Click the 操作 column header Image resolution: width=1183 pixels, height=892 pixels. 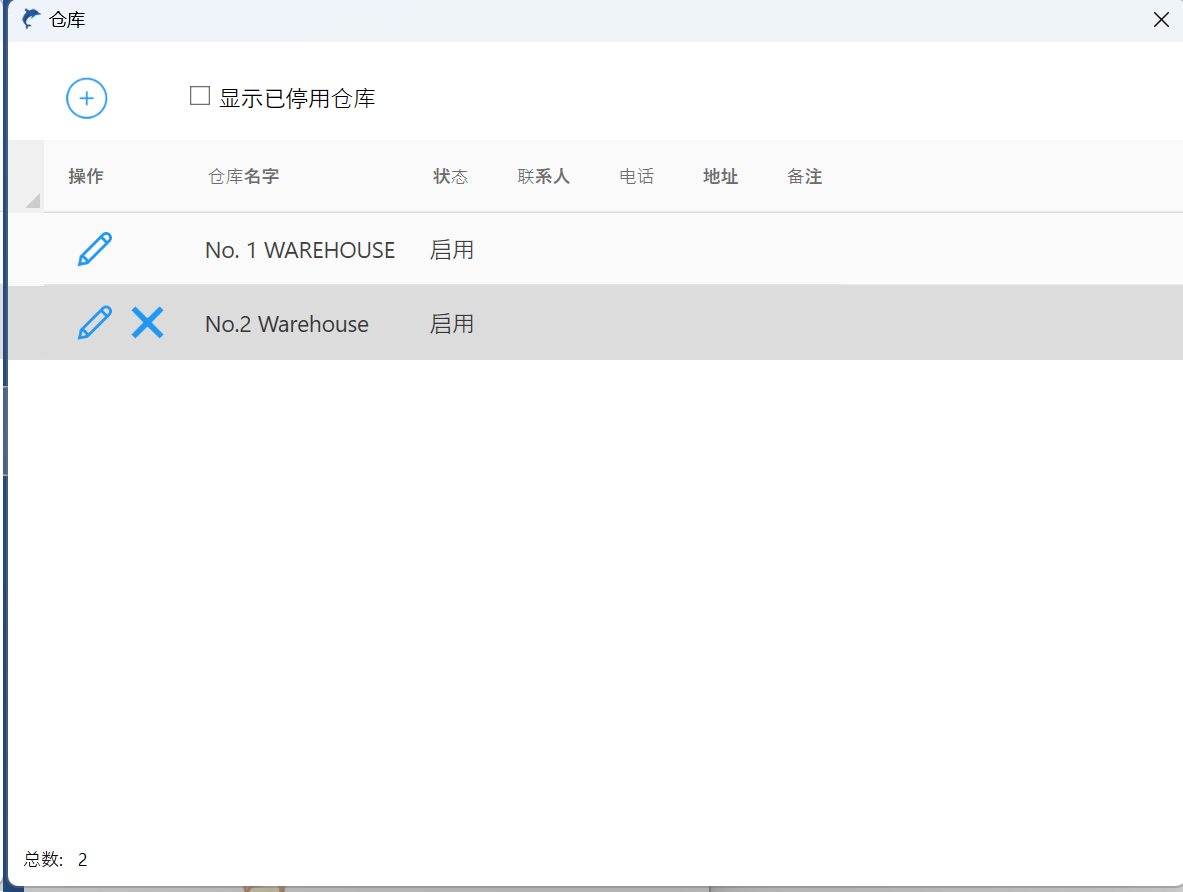[x=86, y=177]
